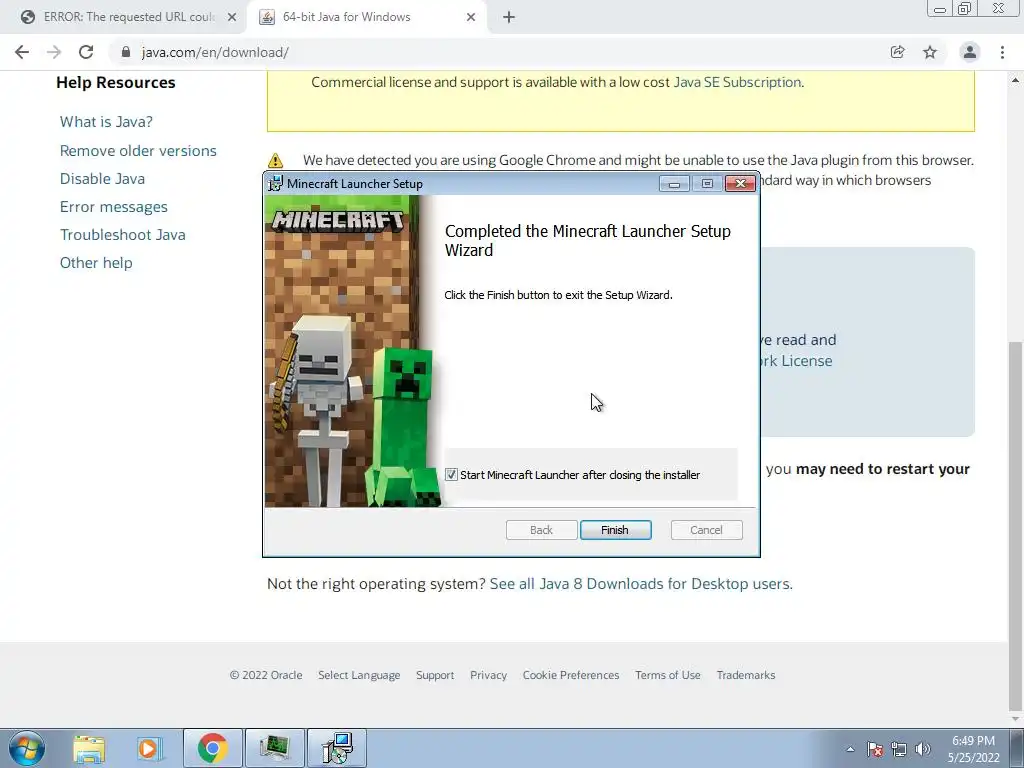
Task: Switch to Chrome in taskbar
Action: pos(212,748)
